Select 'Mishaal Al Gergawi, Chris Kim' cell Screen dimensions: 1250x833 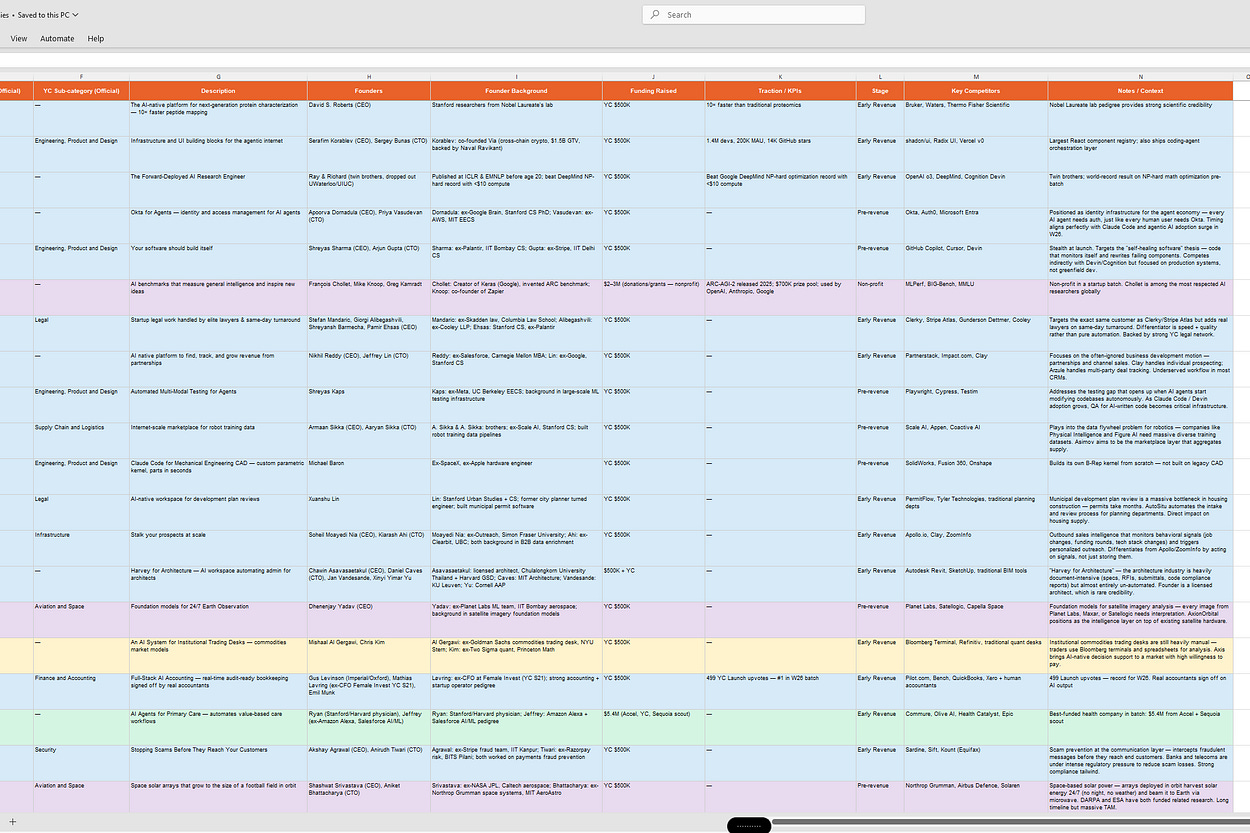pos(369,658)
